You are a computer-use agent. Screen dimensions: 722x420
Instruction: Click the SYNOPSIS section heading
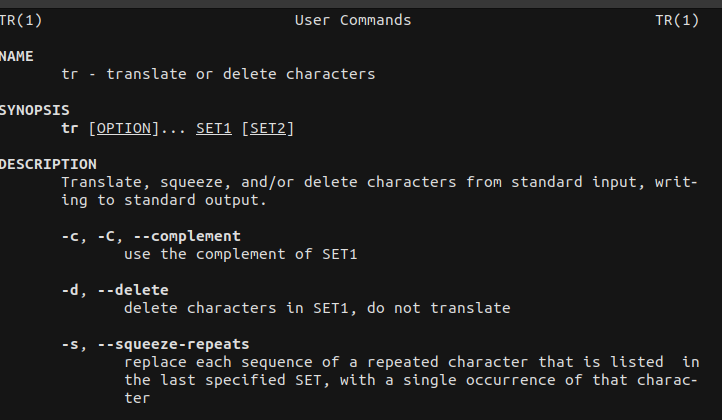pos(35,110)
